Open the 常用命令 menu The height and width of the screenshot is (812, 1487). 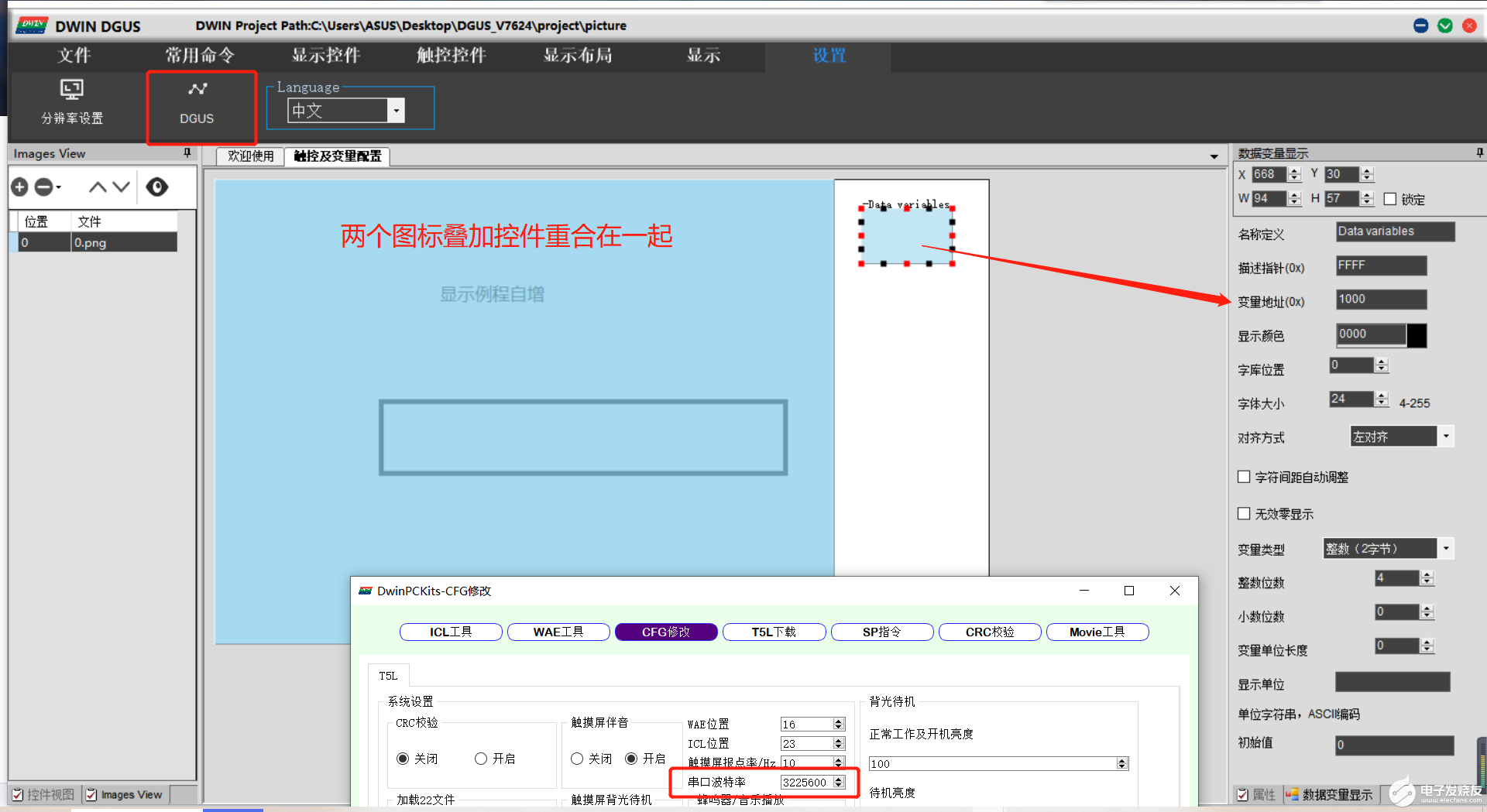[199, 56]
